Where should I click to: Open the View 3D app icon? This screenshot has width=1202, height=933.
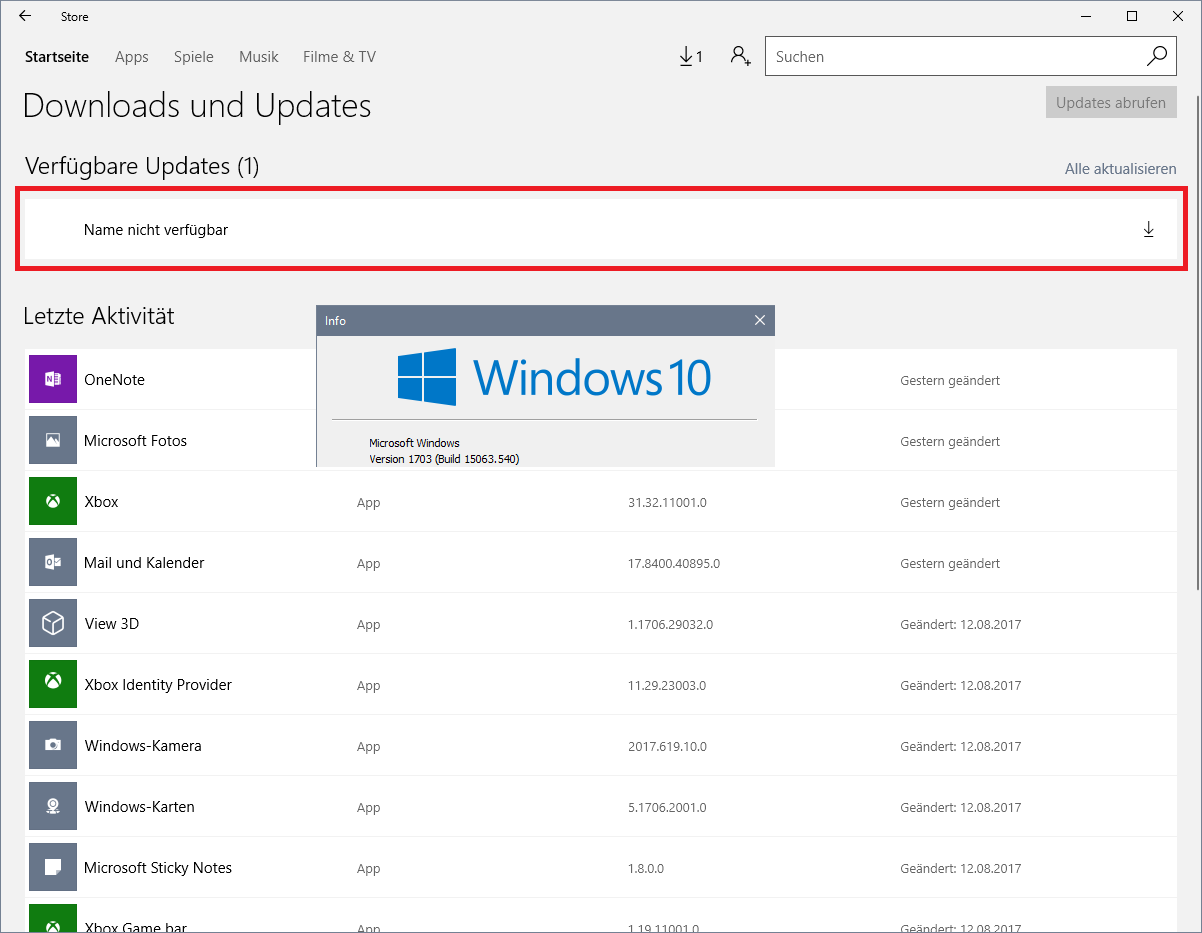53,624
